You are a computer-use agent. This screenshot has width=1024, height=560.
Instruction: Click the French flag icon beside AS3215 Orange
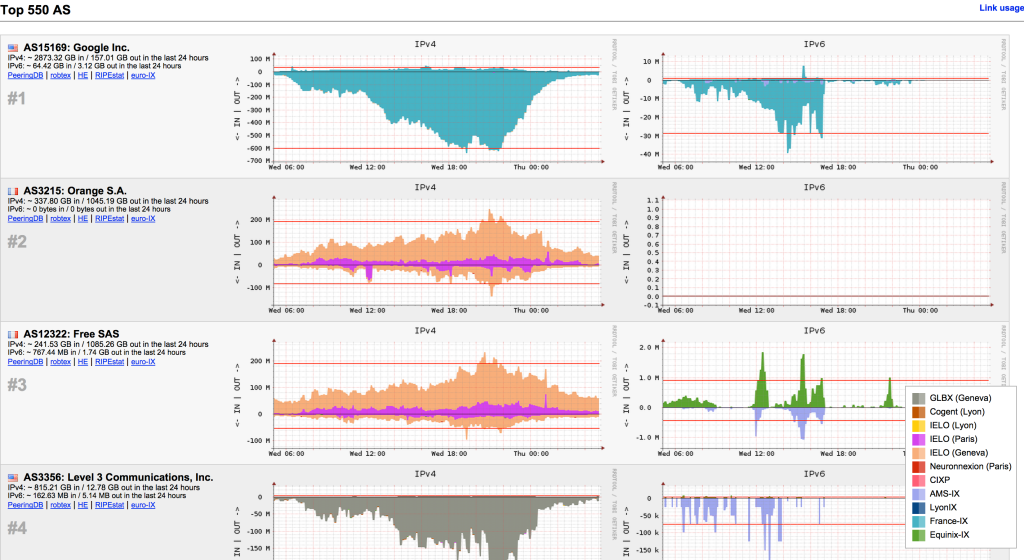tap(13, 190)
